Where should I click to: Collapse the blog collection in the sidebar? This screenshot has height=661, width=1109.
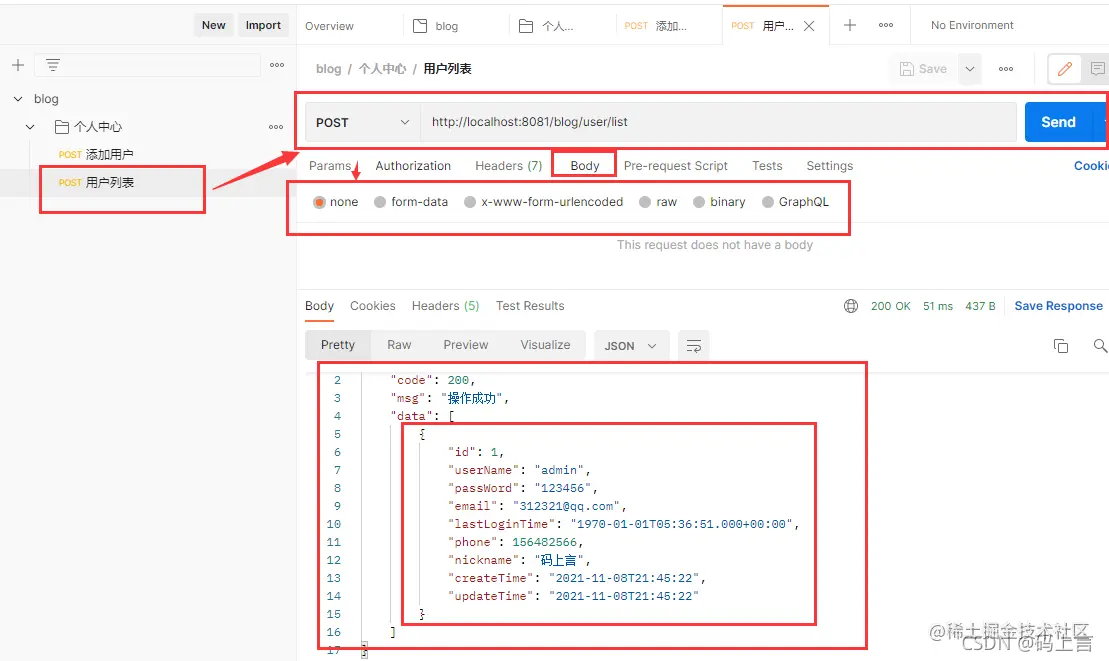point(18,99)
